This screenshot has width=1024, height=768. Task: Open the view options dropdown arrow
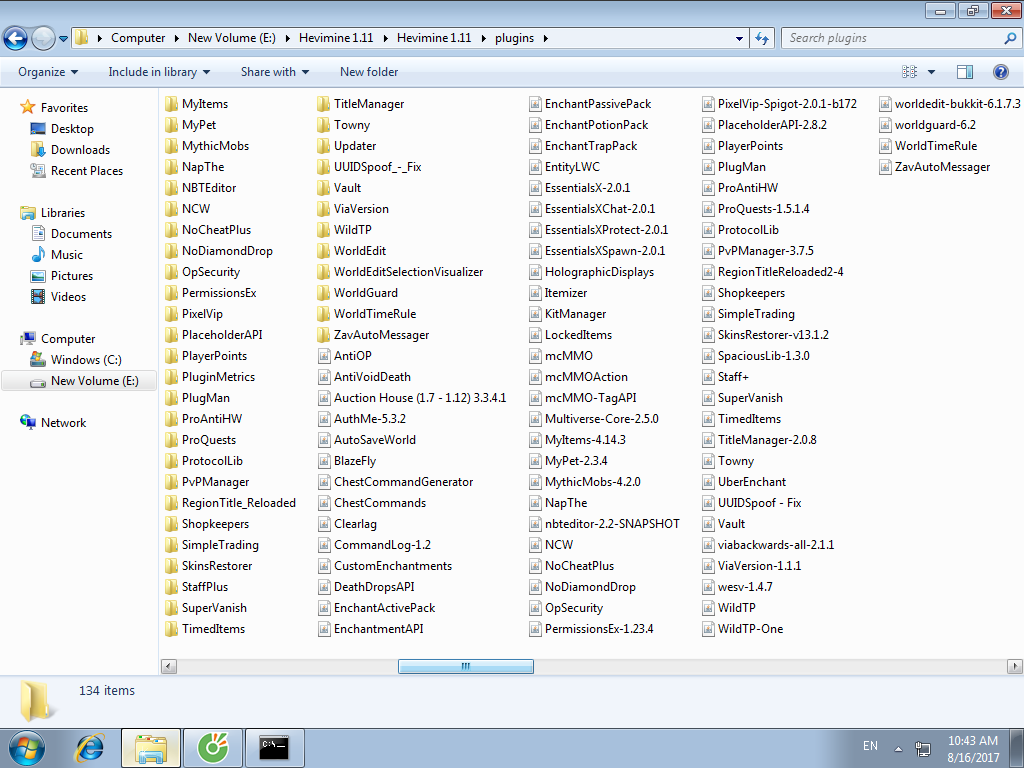click(931, 72)
